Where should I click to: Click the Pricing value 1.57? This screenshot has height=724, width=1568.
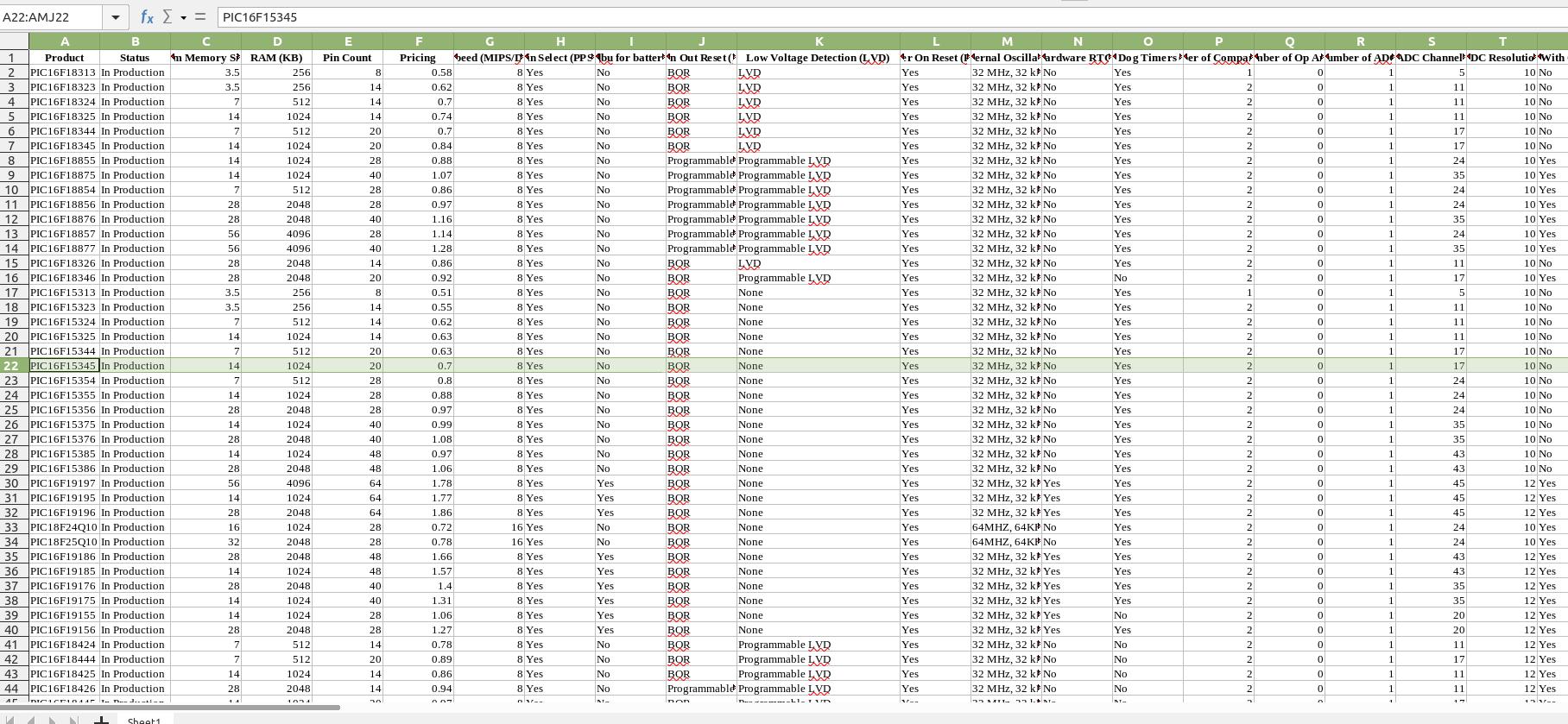click(418, 570)
